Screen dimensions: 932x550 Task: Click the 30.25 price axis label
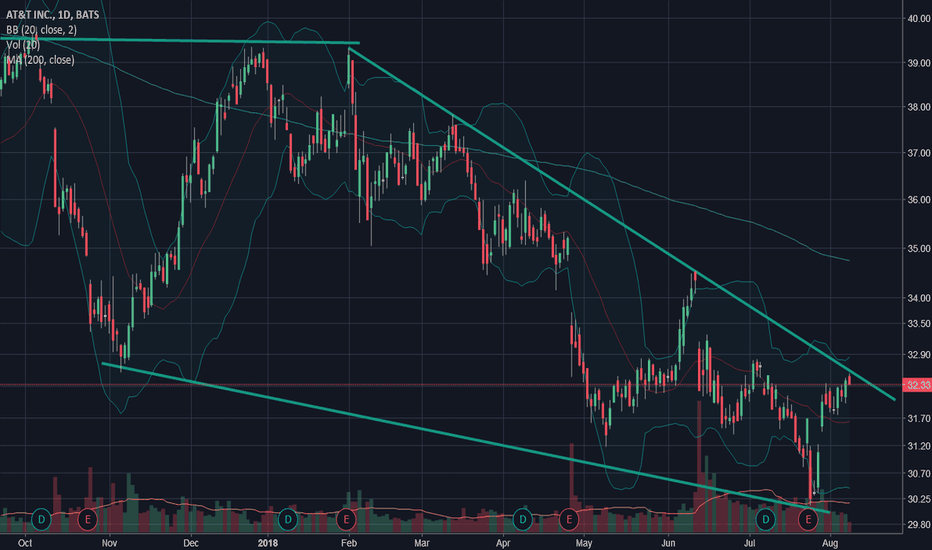pyautogui.click(x=918, y=499)
